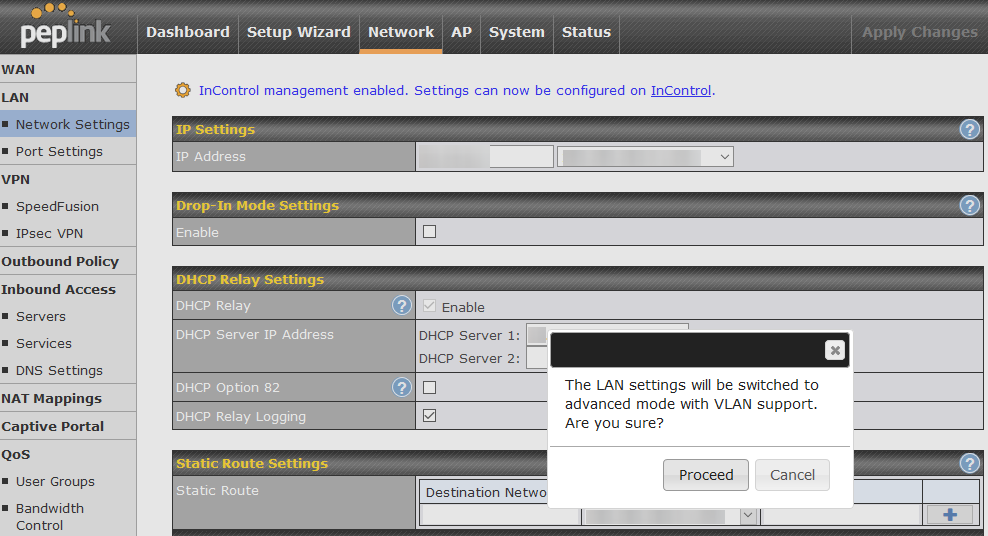Image resolution: width=988 pixels, height=536 pixels.
Task: Expand the static route subnet mask dropdown
Action: (670, 515)
